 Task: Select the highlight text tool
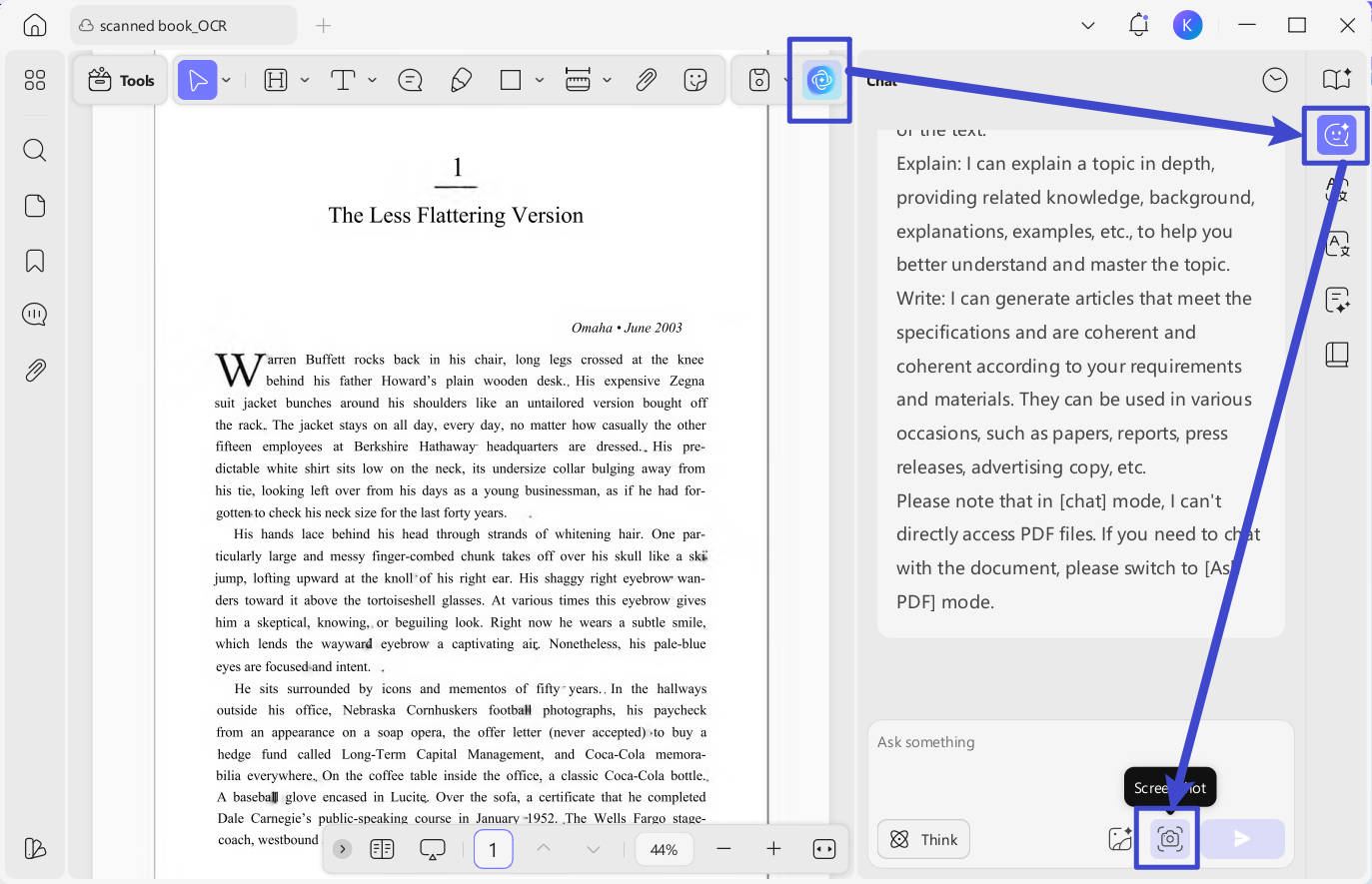(276, 80)
